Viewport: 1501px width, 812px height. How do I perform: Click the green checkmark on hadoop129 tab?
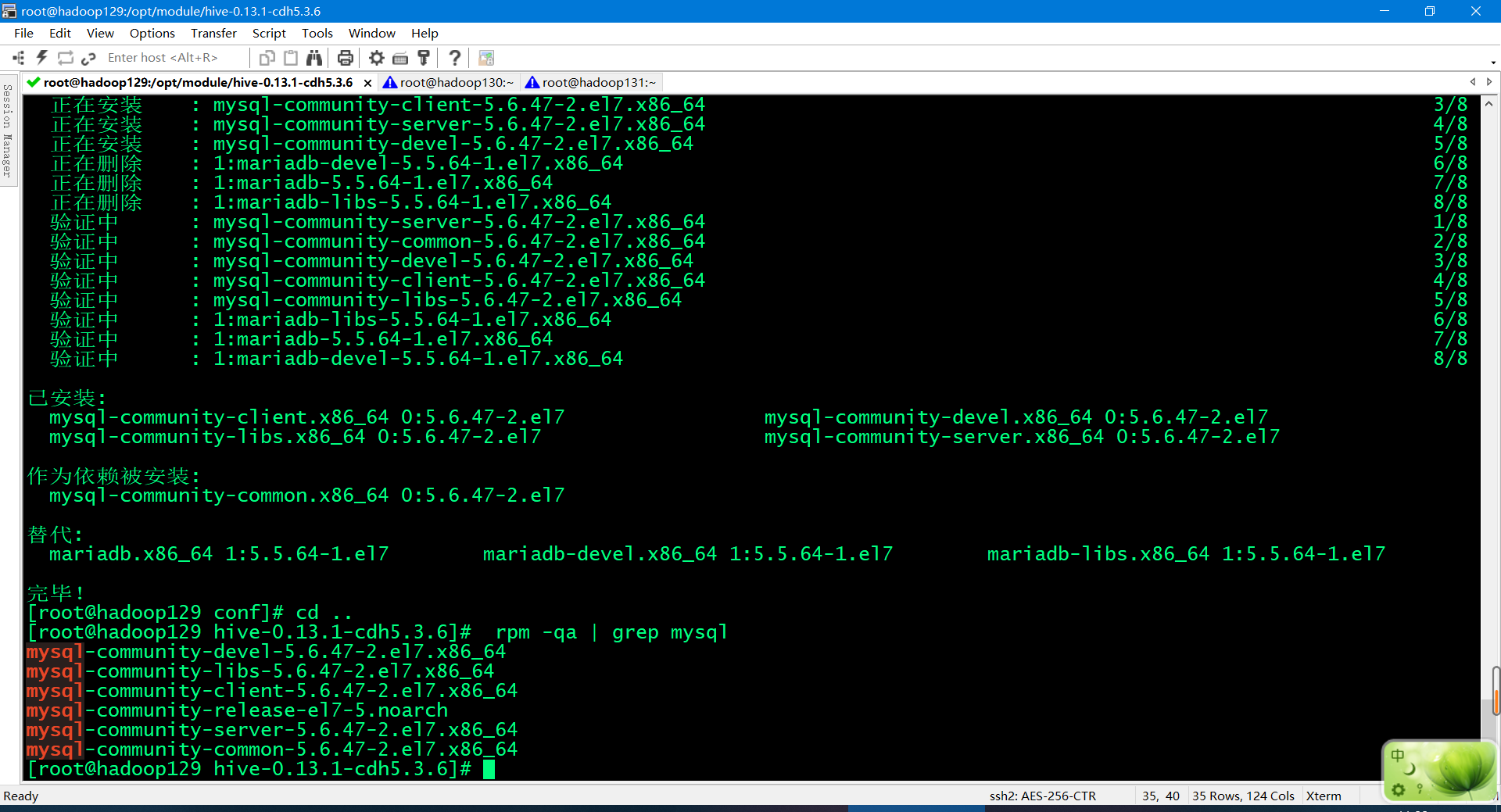pyautogui.click(x=33, y=82)
